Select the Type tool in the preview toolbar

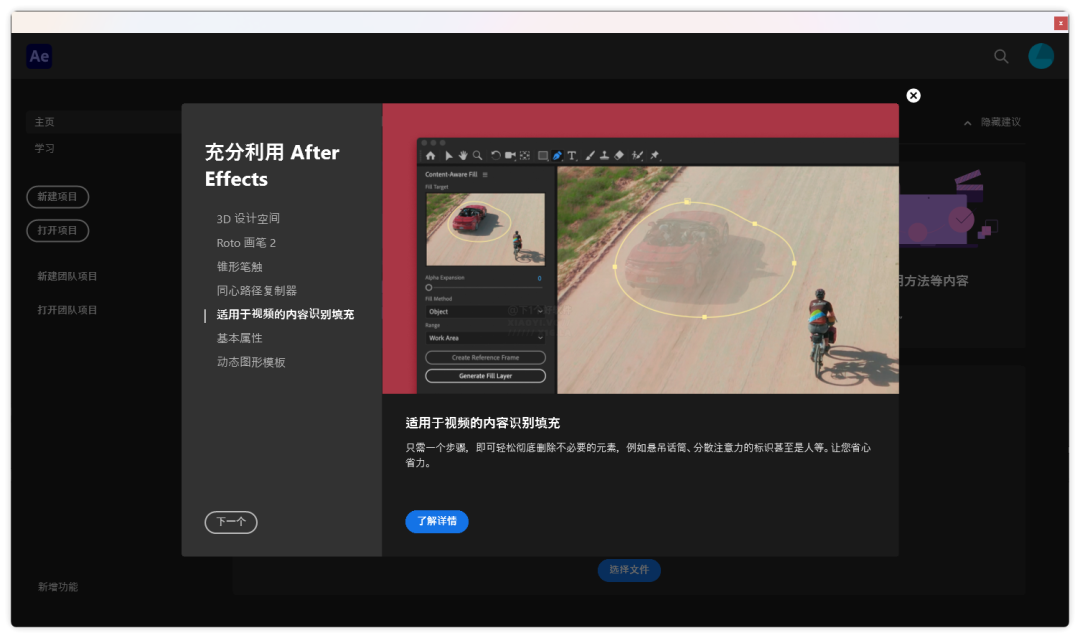tap(572, 156)
